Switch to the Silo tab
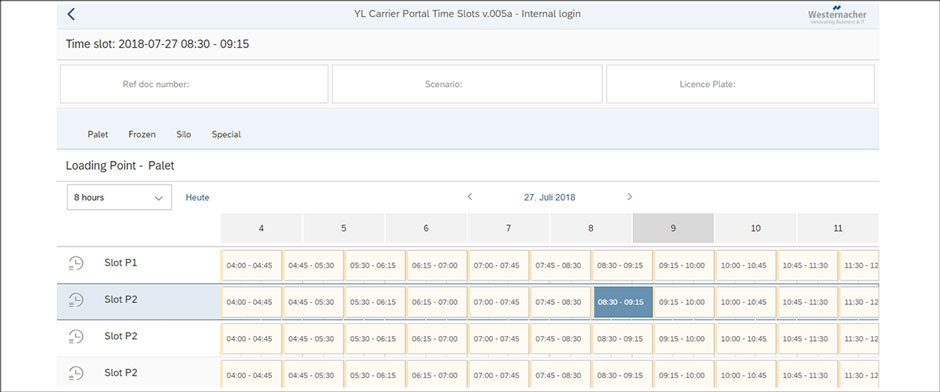Screen dimensions: 940x392 click(x=184, y=134)
